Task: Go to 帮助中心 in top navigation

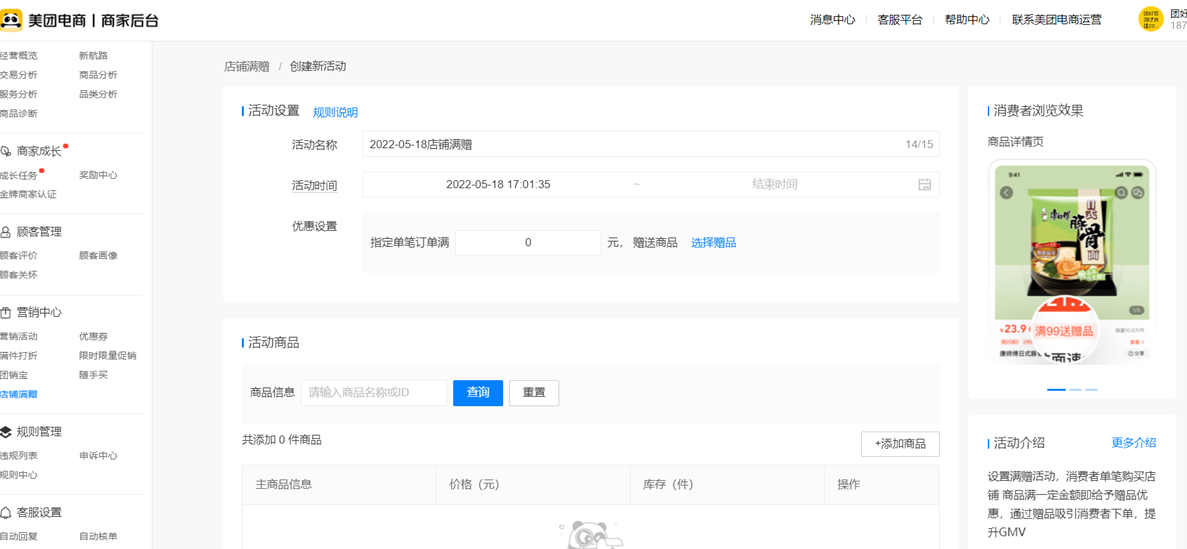Action: pos(967,20)
